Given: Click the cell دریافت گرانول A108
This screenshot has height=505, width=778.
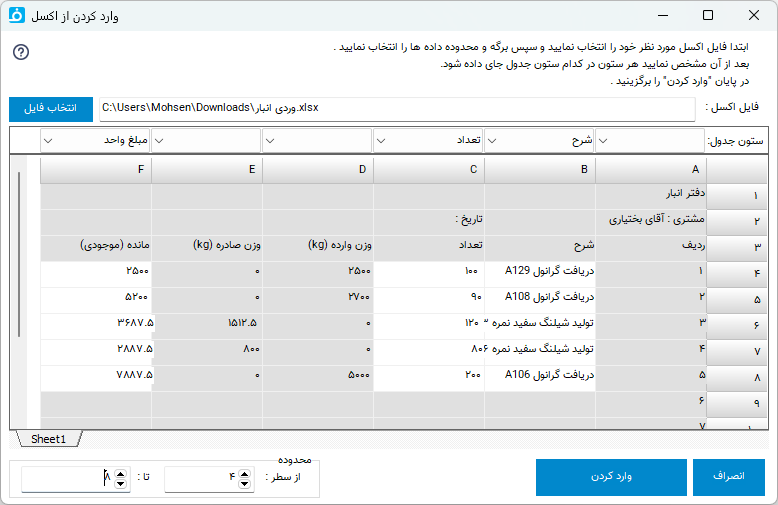Looking at the screenshot, I should pyautogui.click(x=540, y=300).
